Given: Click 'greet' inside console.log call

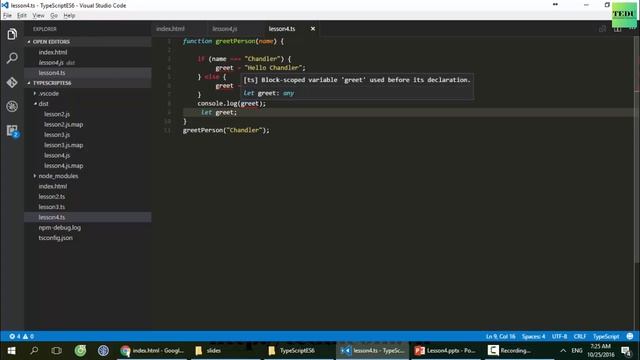Looking at the screenshot, I should (x=250, y=104).
